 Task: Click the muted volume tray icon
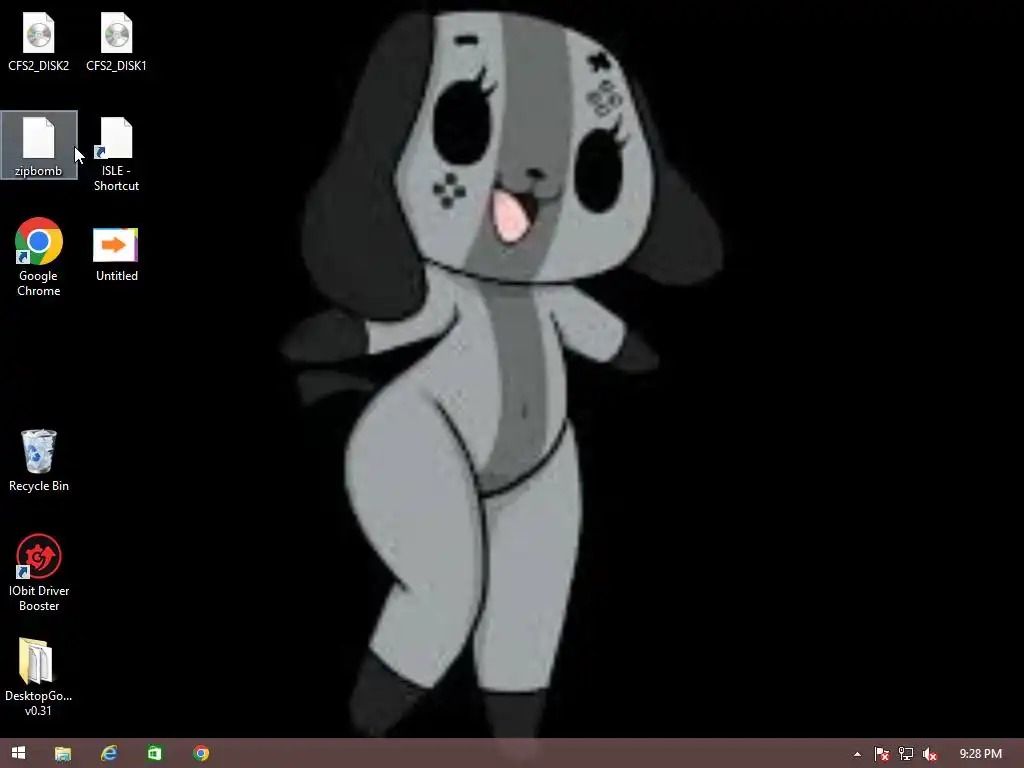[x=930, y=754]
